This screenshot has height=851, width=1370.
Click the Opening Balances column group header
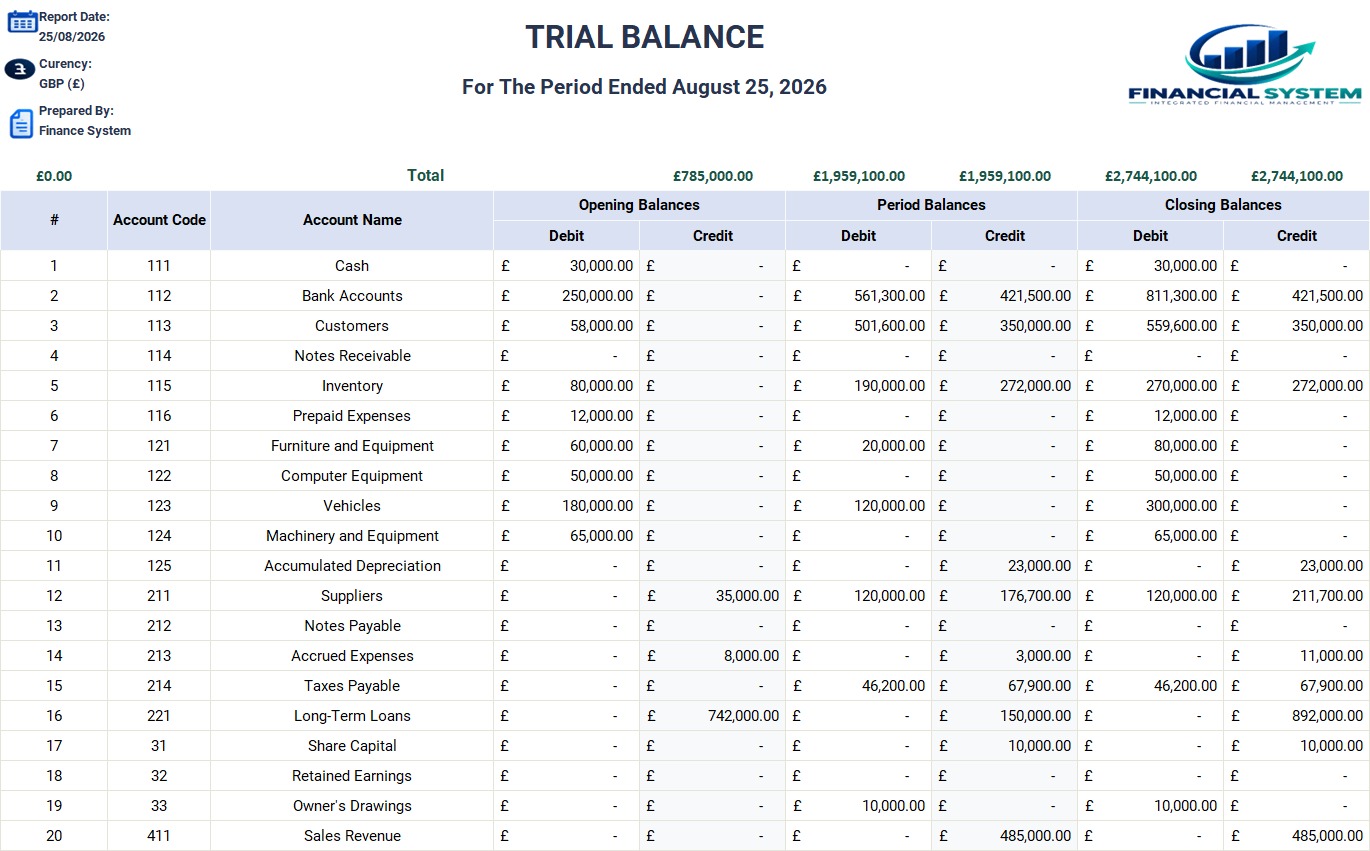[x=639, y=205]
